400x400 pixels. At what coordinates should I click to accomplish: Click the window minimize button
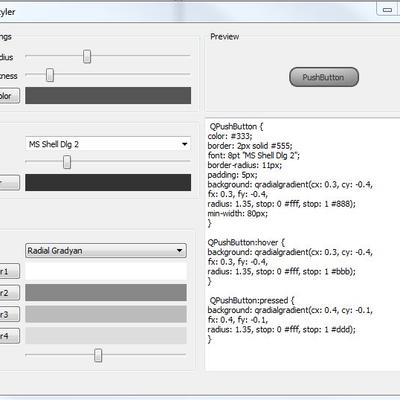(388, 10)
